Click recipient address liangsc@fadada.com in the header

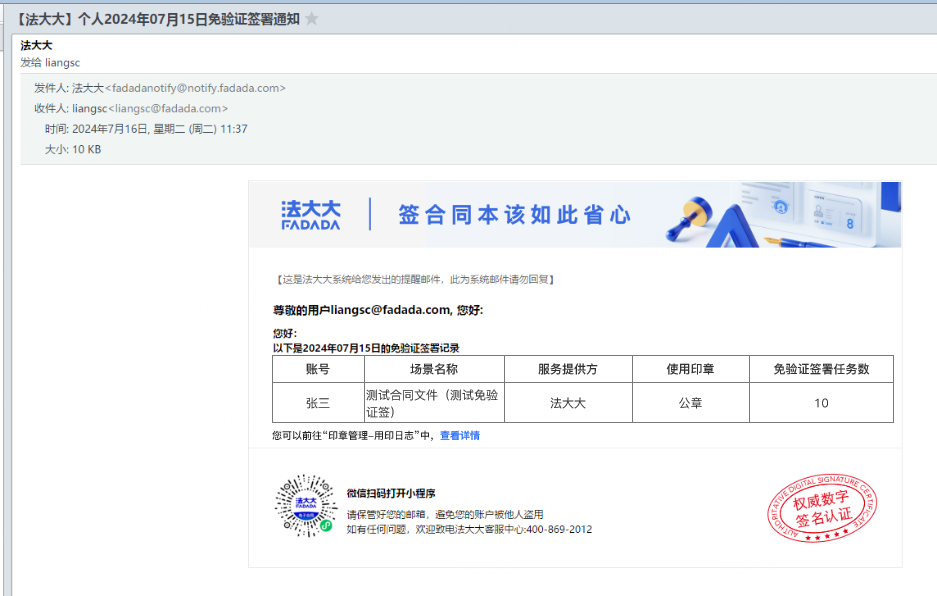point(168,108)
